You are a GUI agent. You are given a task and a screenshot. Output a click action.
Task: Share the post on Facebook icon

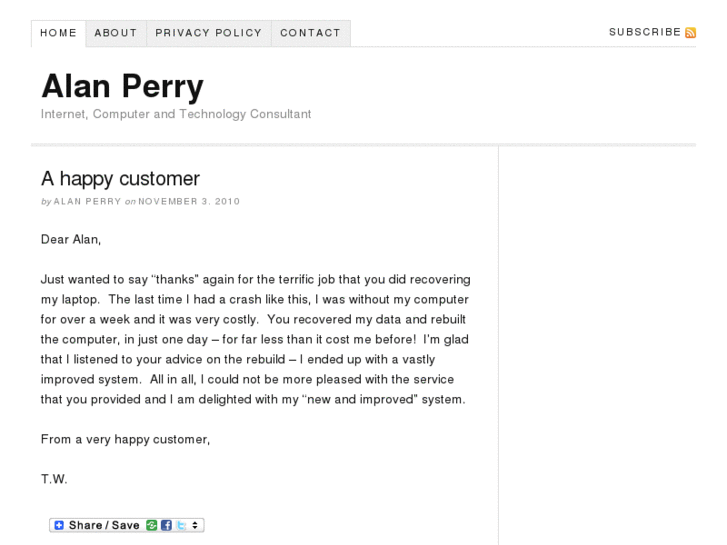pyautogui.click(x=164, y=525)
